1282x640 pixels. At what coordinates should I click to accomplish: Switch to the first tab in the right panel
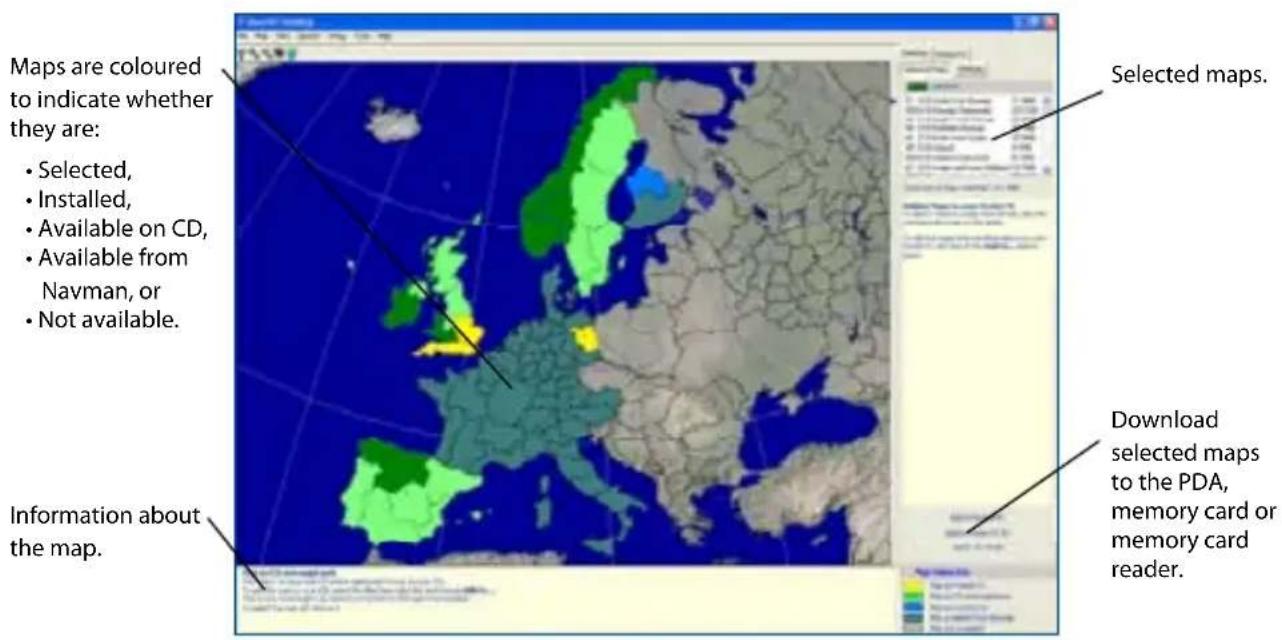point(913,52)
